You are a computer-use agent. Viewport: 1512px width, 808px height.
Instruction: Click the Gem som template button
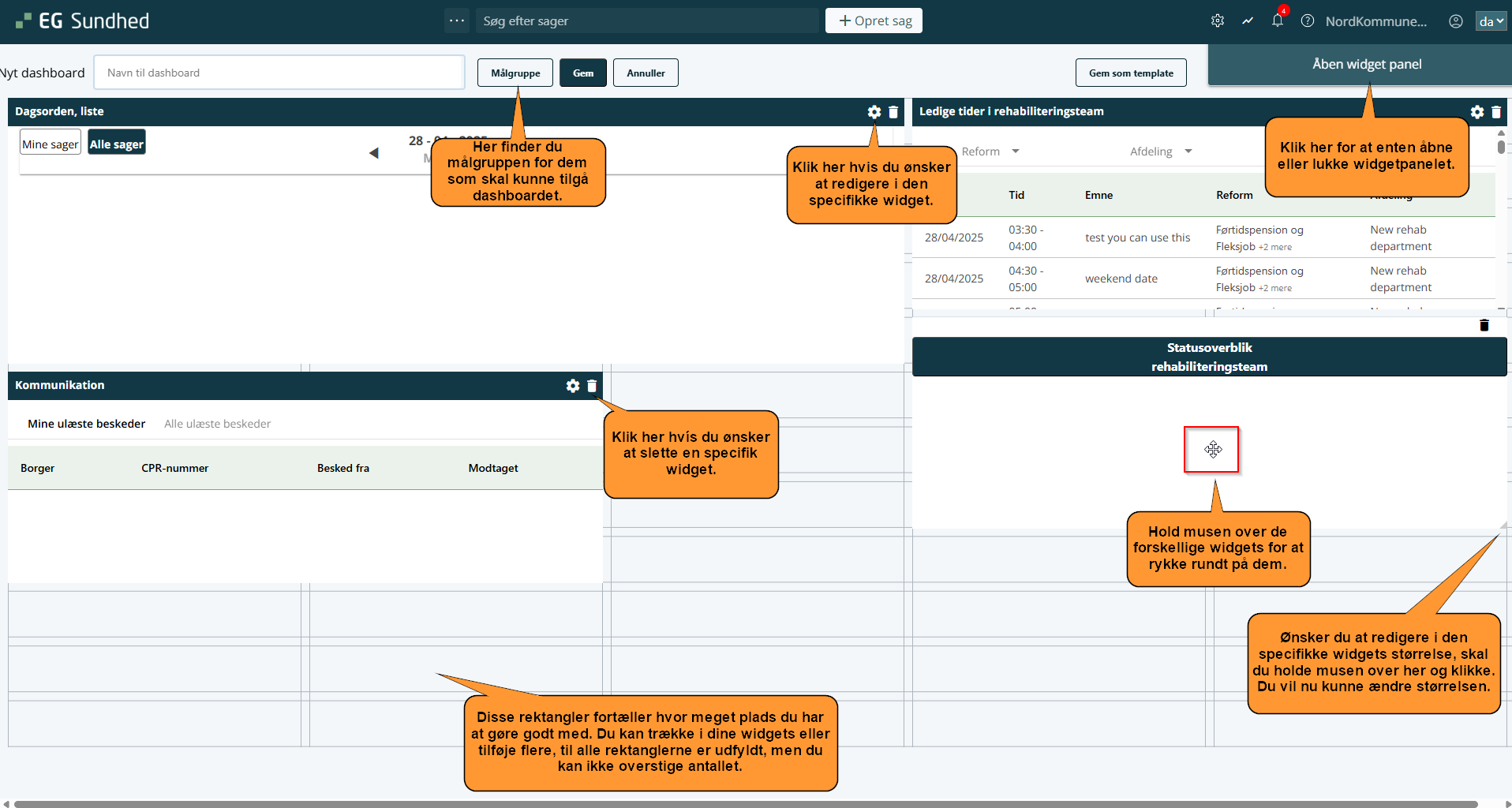click(x=1131, y=73)
